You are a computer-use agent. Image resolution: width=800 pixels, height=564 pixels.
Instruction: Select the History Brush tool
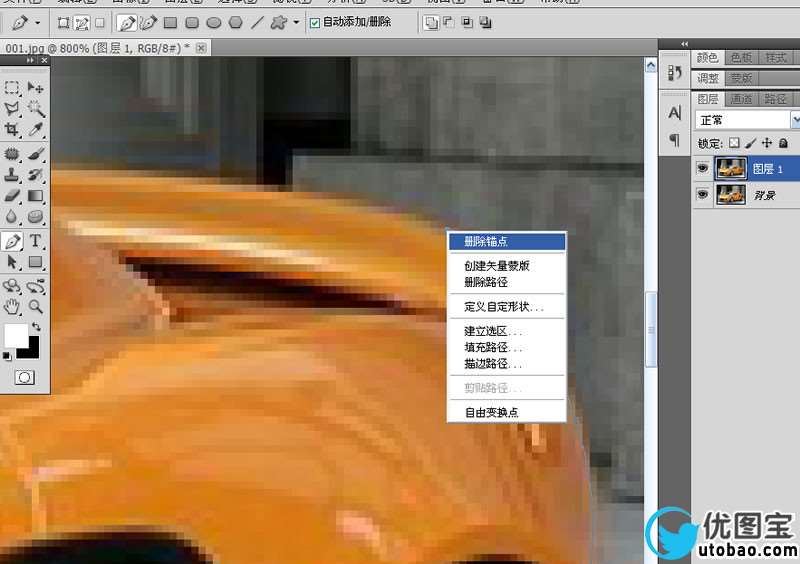tap(35, 175)
